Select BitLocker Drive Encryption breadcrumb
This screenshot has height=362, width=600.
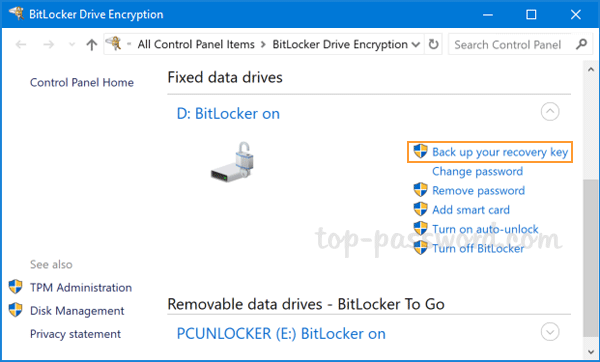point(340,44)
